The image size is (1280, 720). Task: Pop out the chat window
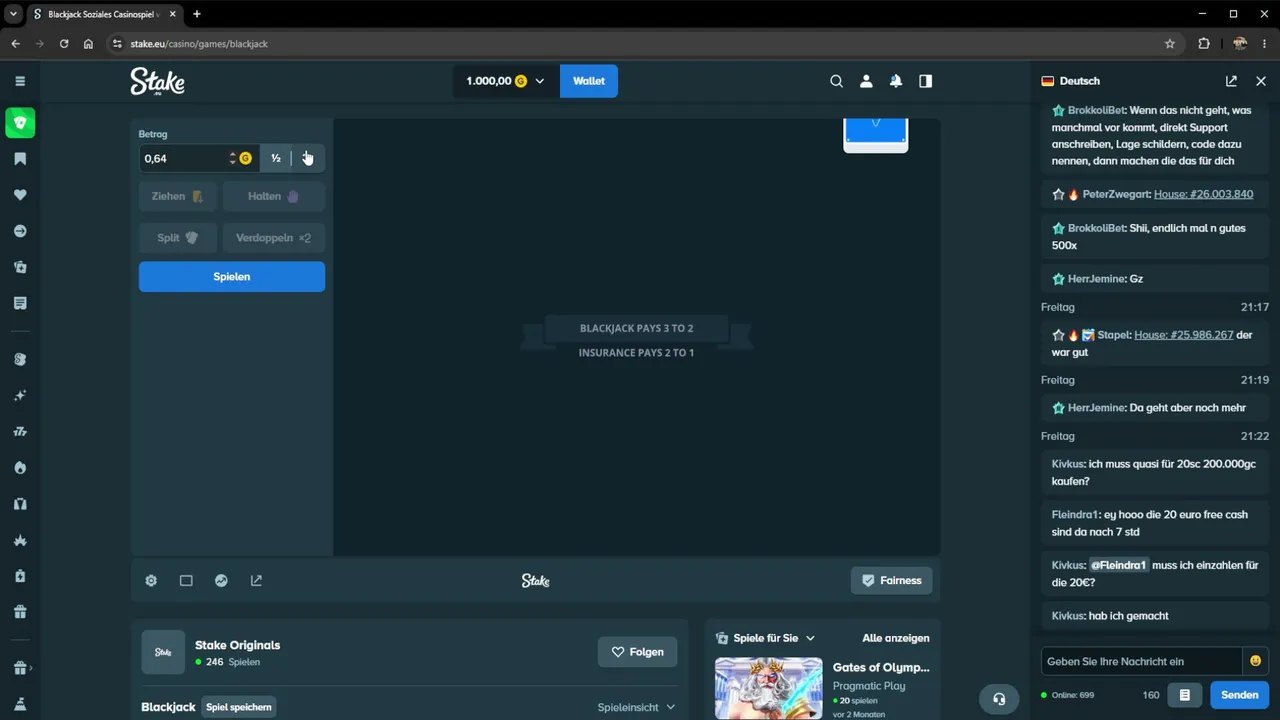[x=1231, y=81]
